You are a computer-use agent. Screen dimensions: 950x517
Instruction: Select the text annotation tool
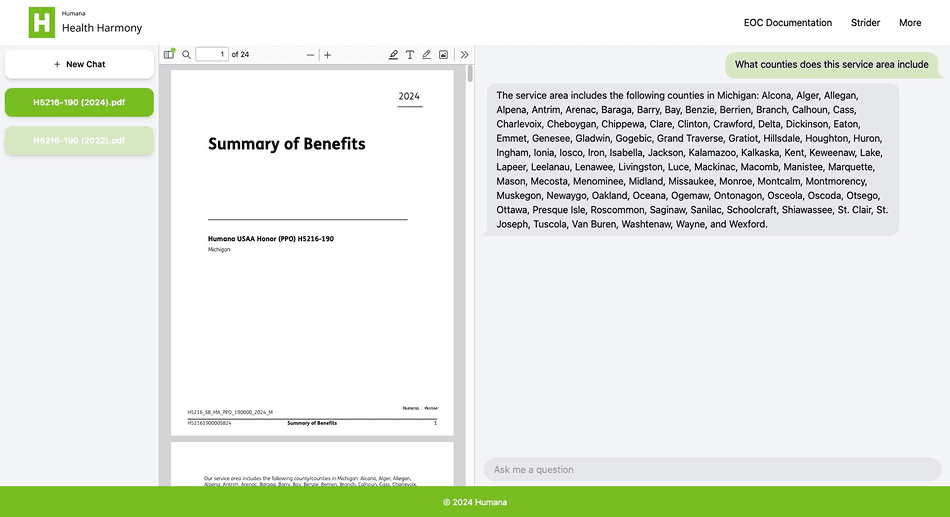[410, 55]
